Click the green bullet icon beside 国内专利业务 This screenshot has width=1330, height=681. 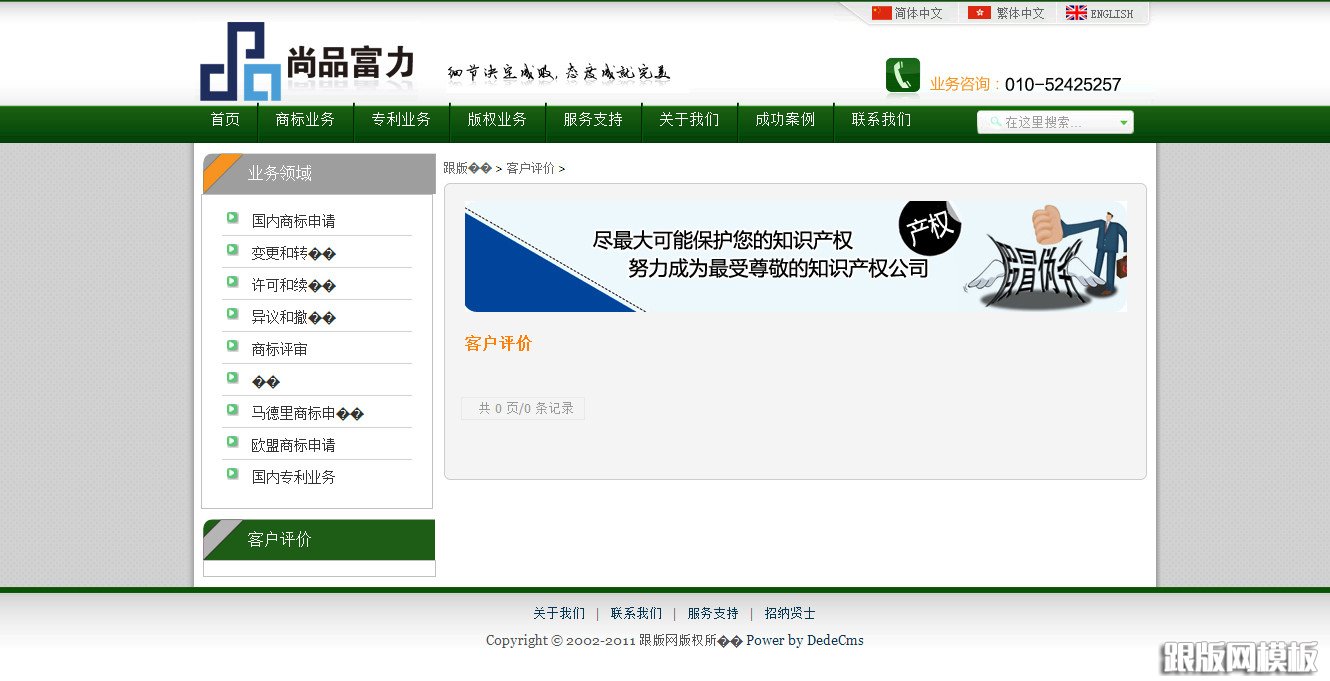pos(231,473)
